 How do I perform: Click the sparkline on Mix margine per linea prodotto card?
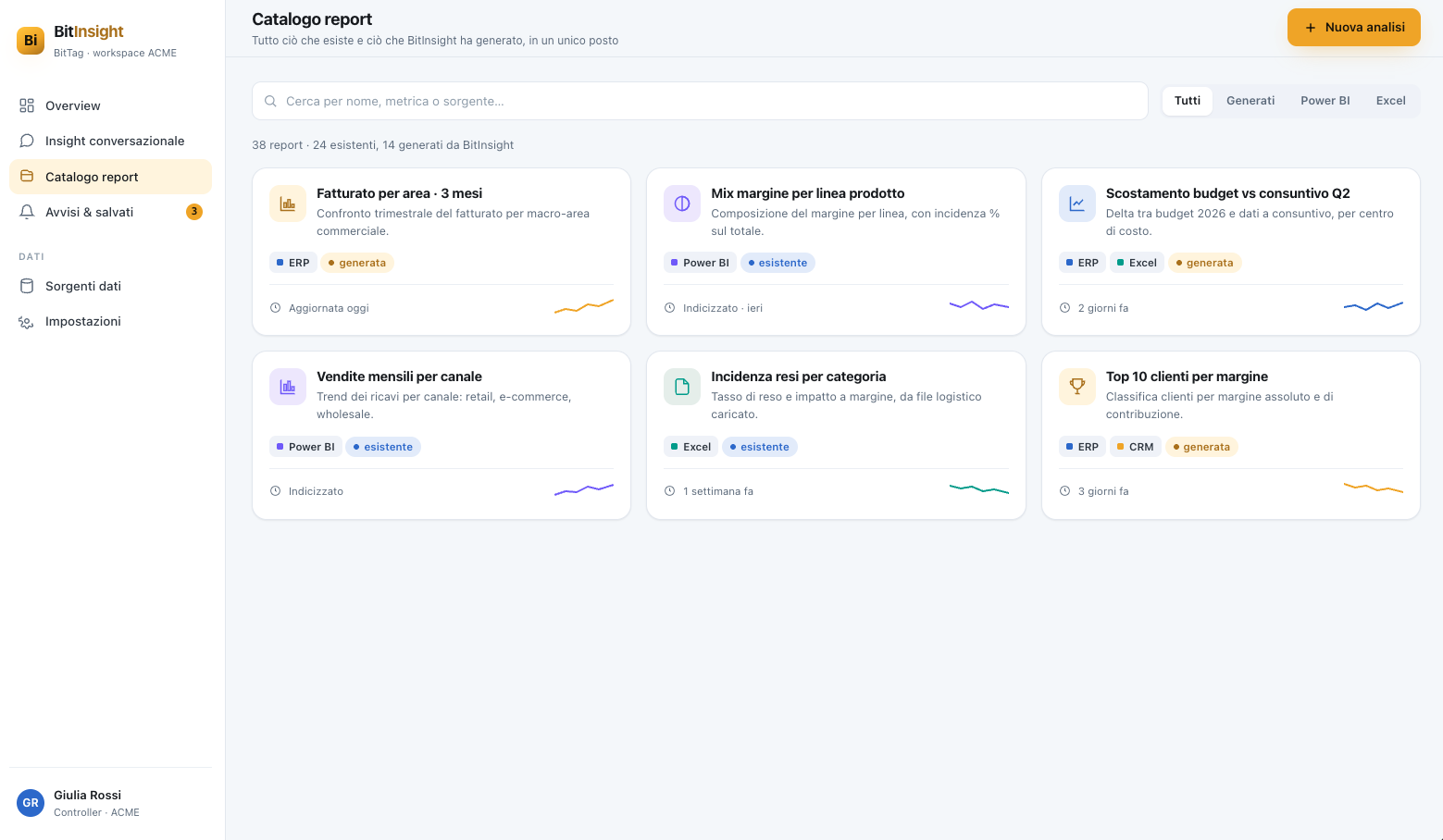click(979, 304)
